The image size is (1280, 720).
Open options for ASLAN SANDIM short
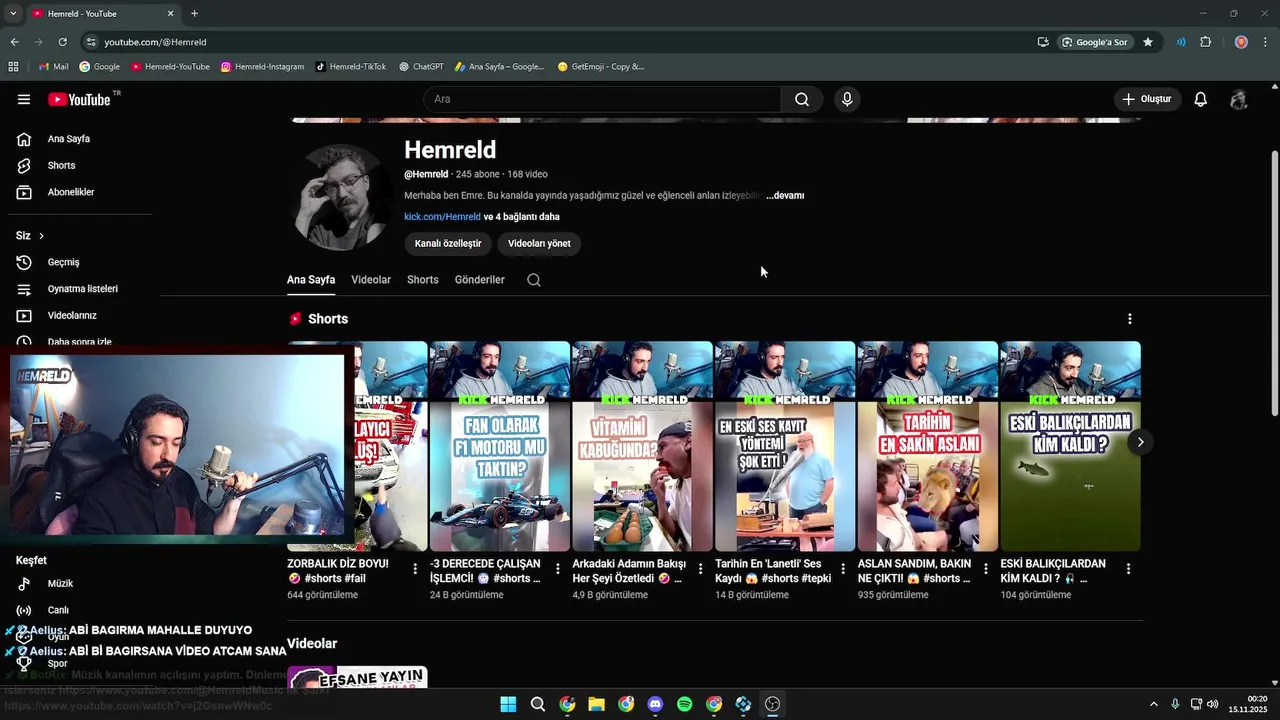(986, 568)
